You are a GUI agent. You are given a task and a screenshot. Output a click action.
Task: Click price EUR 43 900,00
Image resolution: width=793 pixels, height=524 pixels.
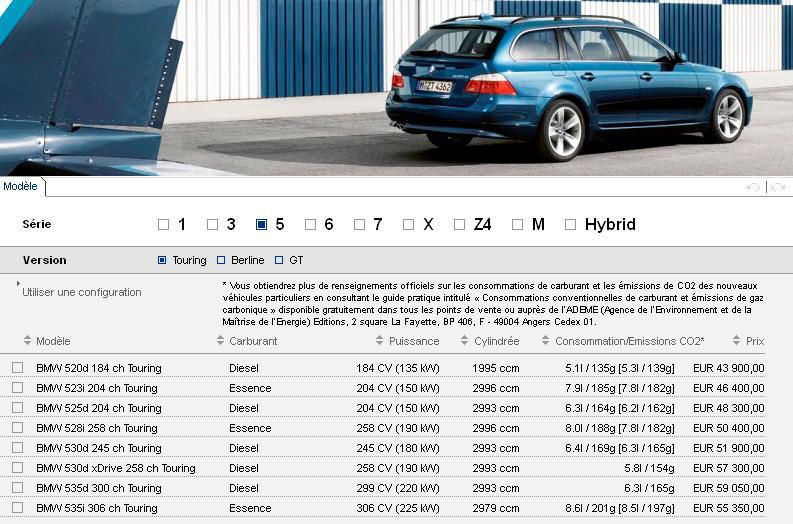point(729,368)
